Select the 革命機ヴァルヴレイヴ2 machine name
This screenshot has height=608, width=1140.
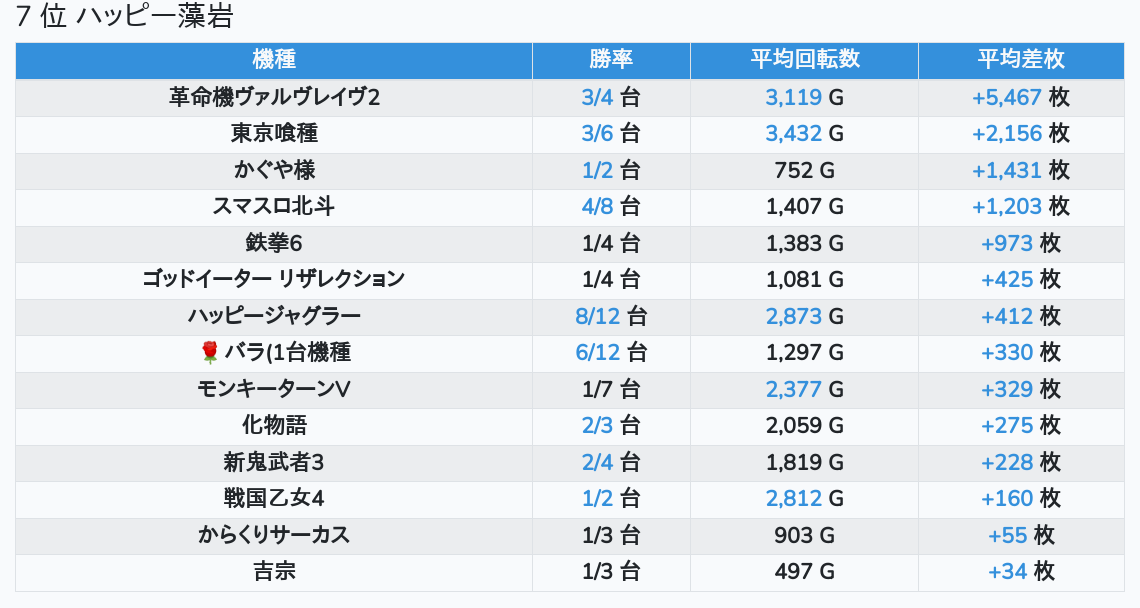coord(274,97)
